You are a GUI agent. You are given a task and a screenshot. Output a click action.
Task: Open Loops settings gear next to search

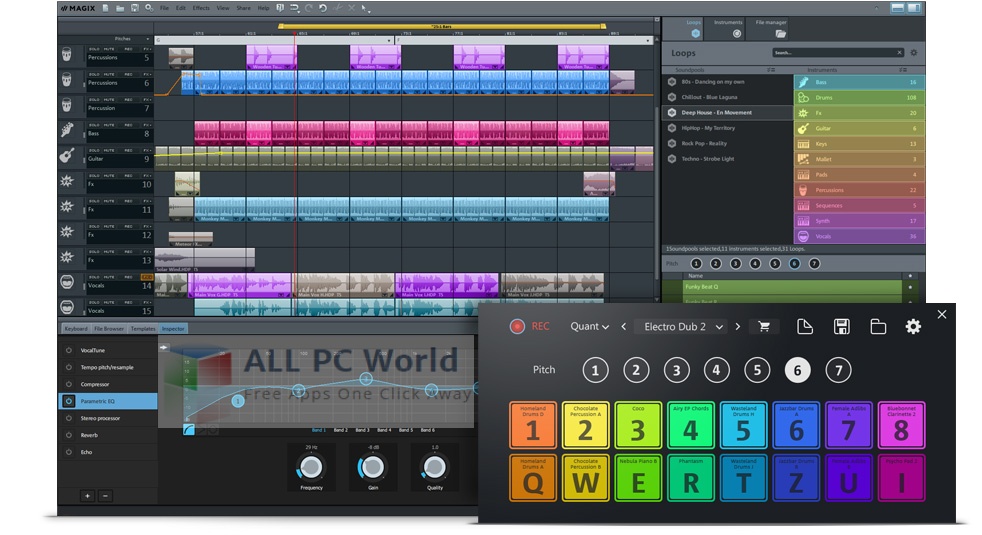pos(914,53)
